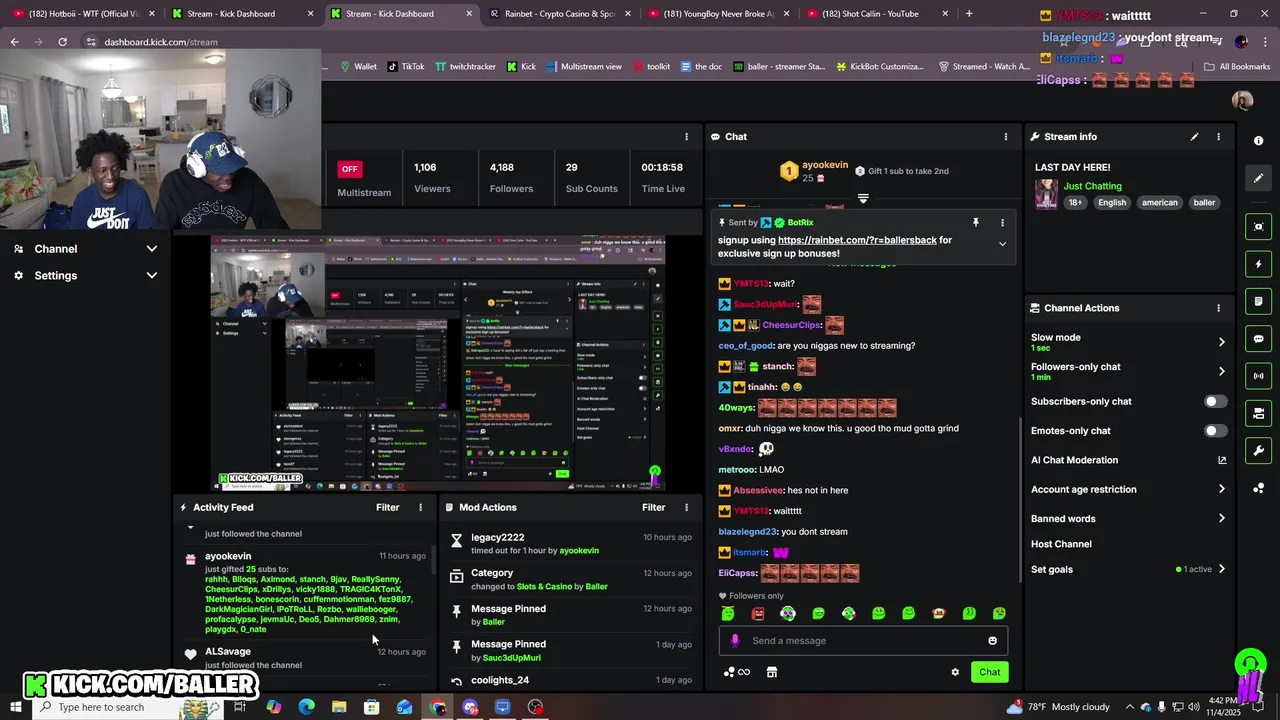Toggle Subscribers-only chat switch
The width and height of the screenshot is (1280, 720).
pos(1215,401)
